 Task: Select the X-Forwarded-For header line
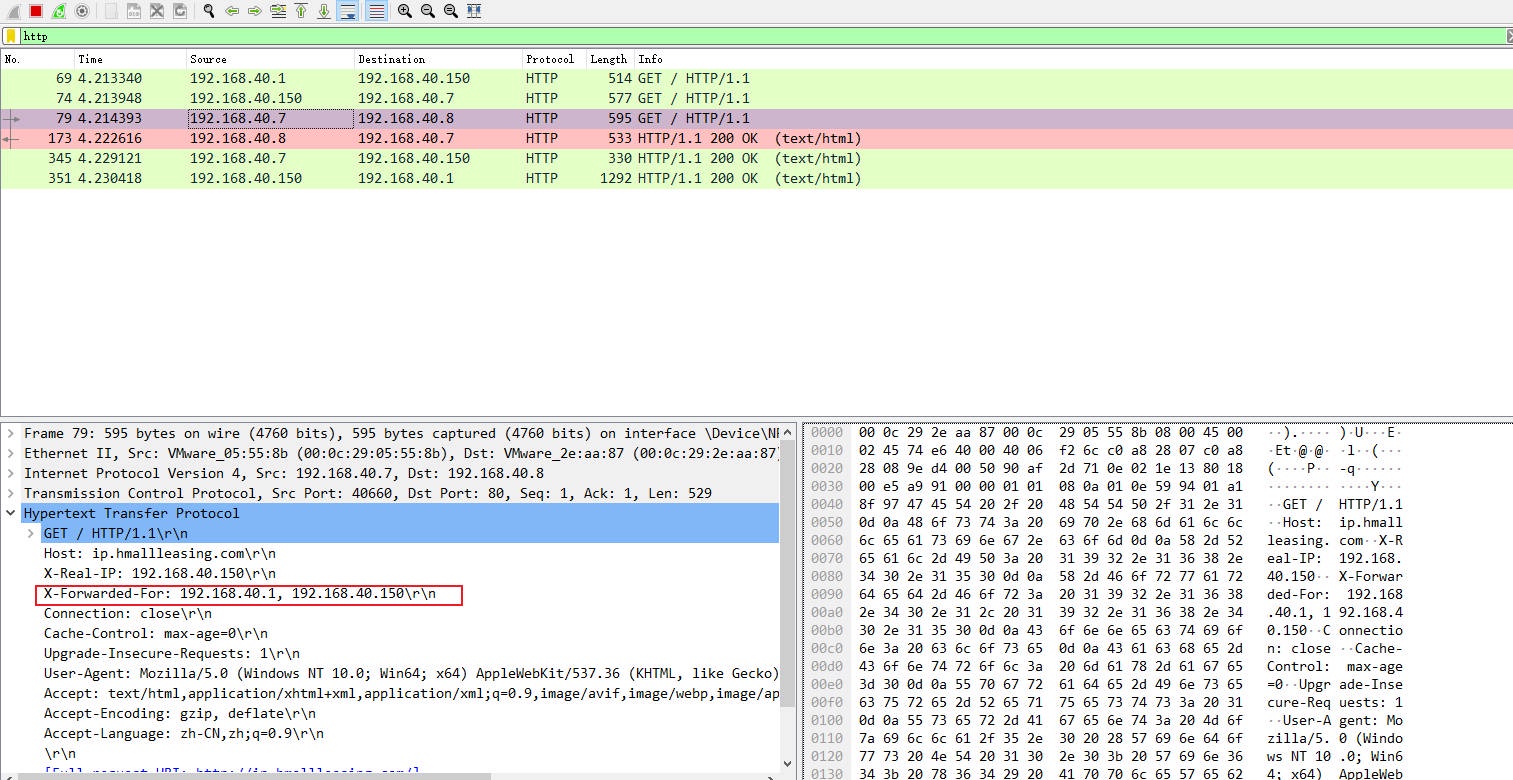[x=240, y=594]
